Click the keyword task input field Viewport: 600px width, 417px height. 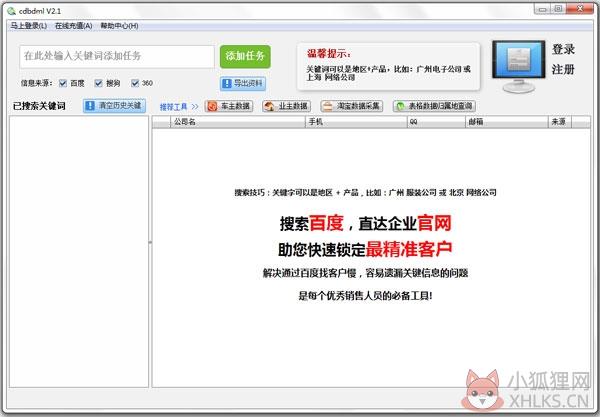pos(117,57)
